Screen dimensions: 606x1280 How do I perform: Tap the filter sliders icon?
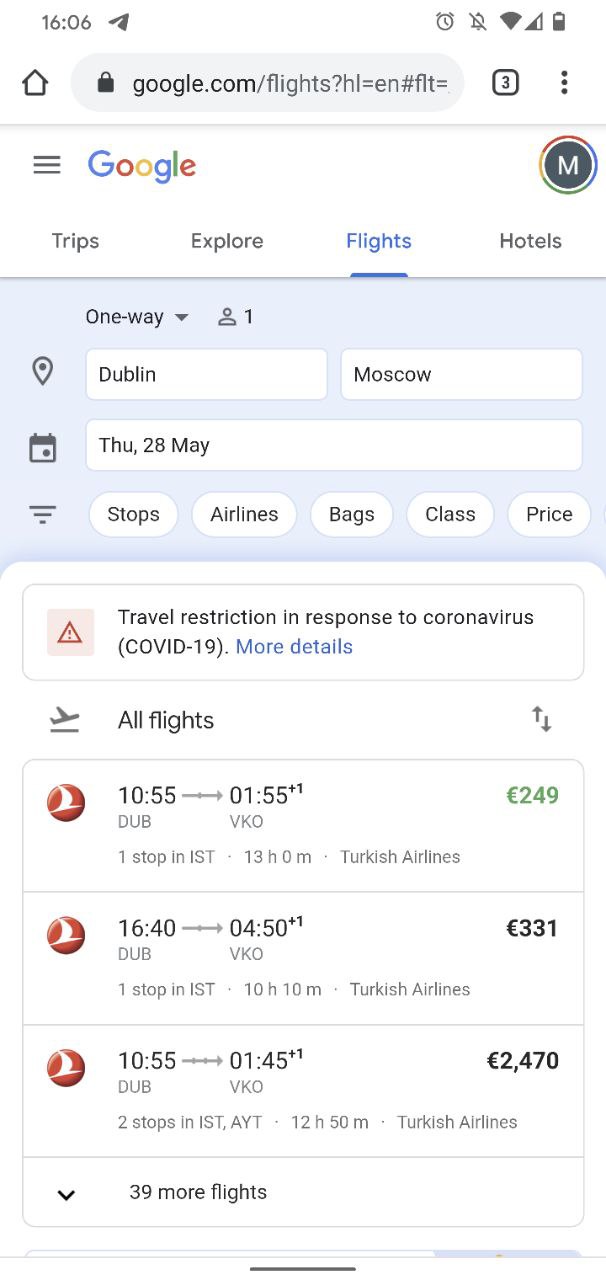coord(42,514)
